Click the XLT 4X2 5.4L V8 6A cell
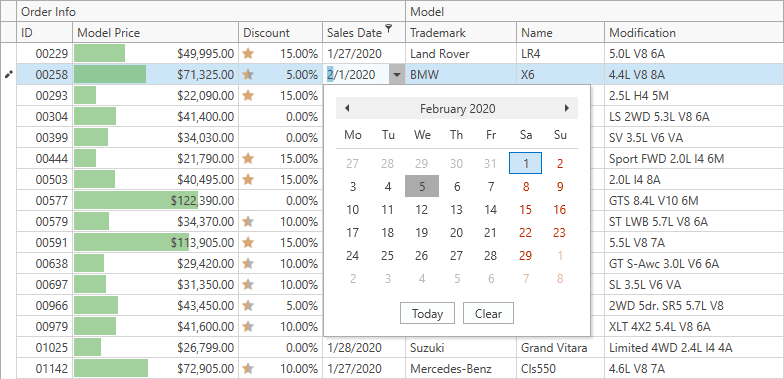This screenshot has width=784, height=379. point(694,326)
